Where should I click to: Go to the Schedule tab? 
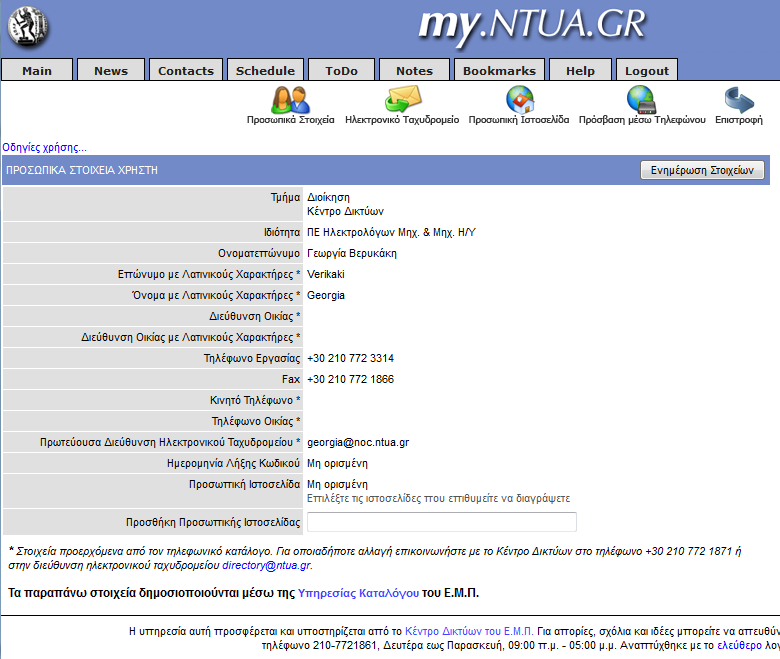[x=265, y=71]
